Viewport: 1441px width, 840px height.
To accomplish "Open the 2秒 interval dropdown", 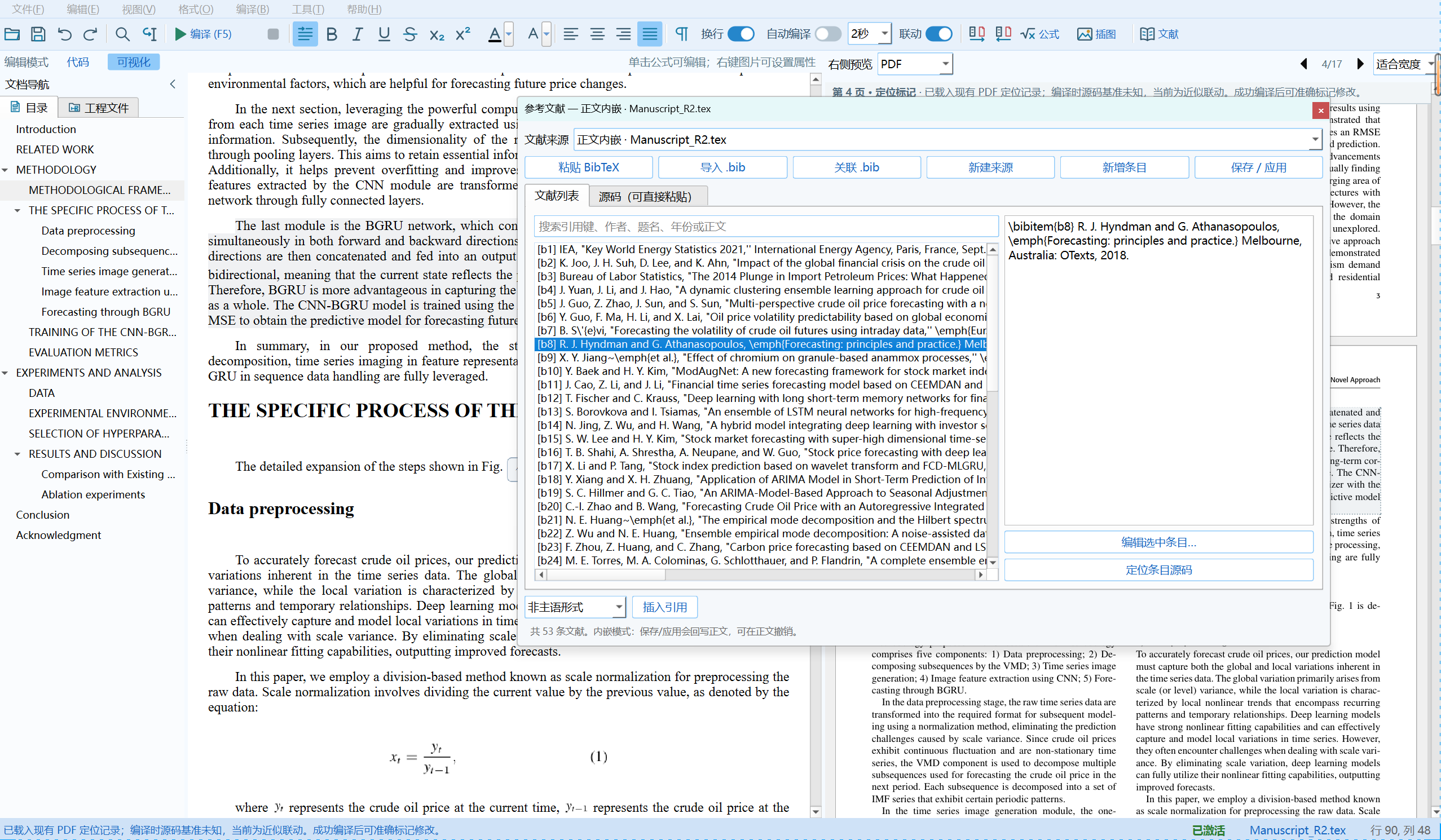I will [x=869, y=34].
